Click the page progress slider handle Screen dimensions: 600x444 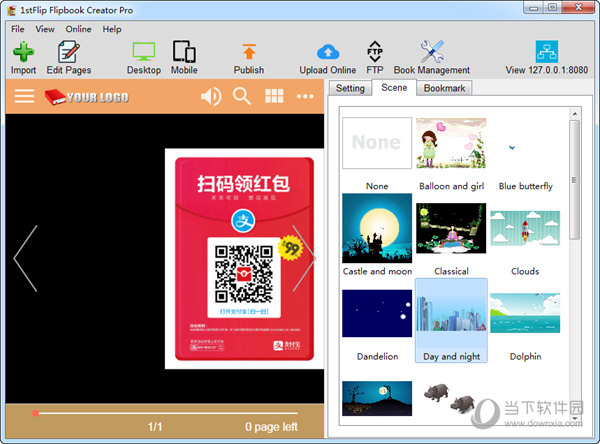pos(36,413)
